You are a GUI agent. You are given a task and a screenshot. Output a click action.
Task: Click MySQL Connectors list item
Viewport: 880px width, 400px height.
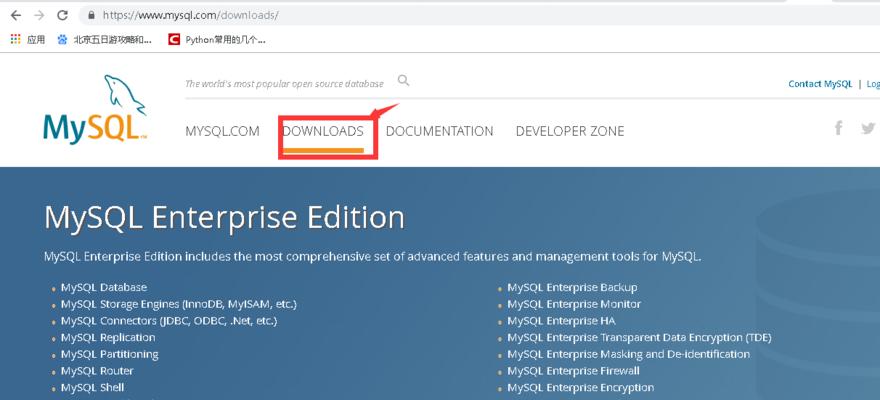click(169, 321)
